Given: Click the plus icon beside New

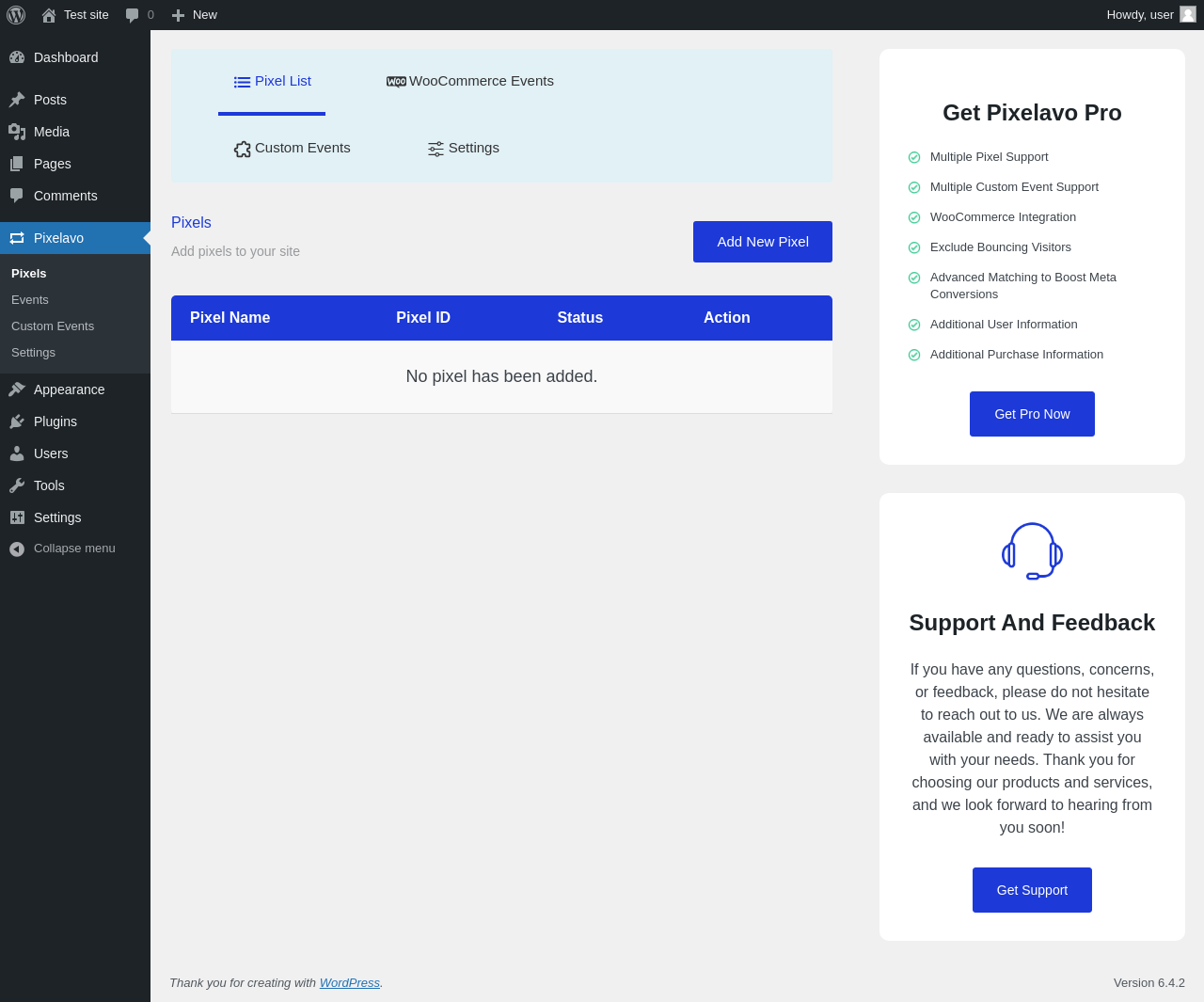Looking at the screenshot, I should [179, 15].
